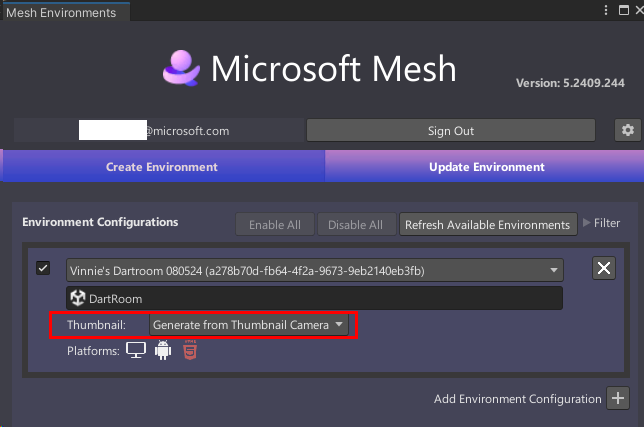Viewport: 644px width, 427px height.
Task: Click the DartRoom scene field
Action: click(315, 298)
